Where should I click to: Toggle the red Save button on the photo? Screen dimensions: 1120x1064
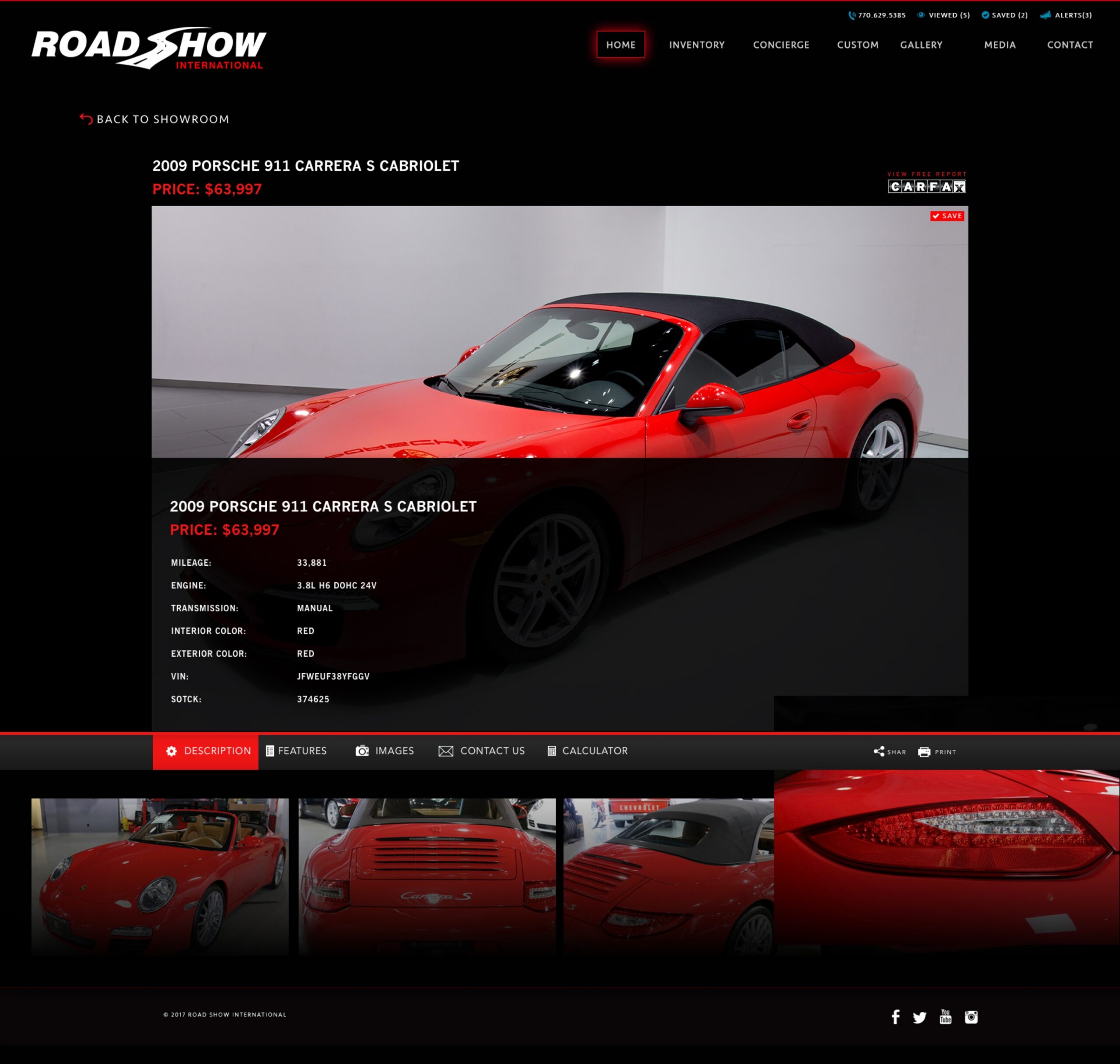coord(947,216)
